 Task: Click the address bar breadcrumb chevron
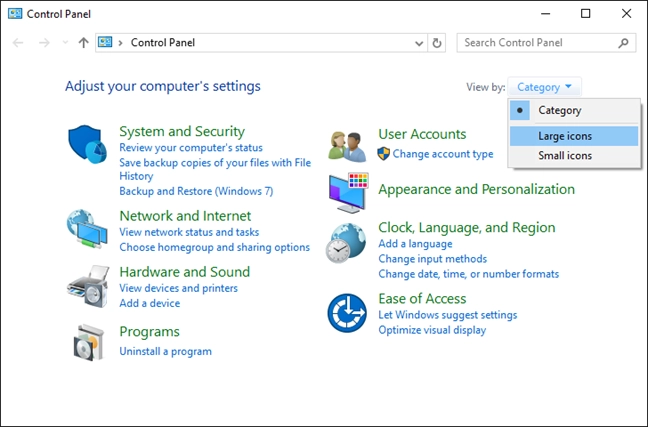pyautogui.click(x=121, y=43)
